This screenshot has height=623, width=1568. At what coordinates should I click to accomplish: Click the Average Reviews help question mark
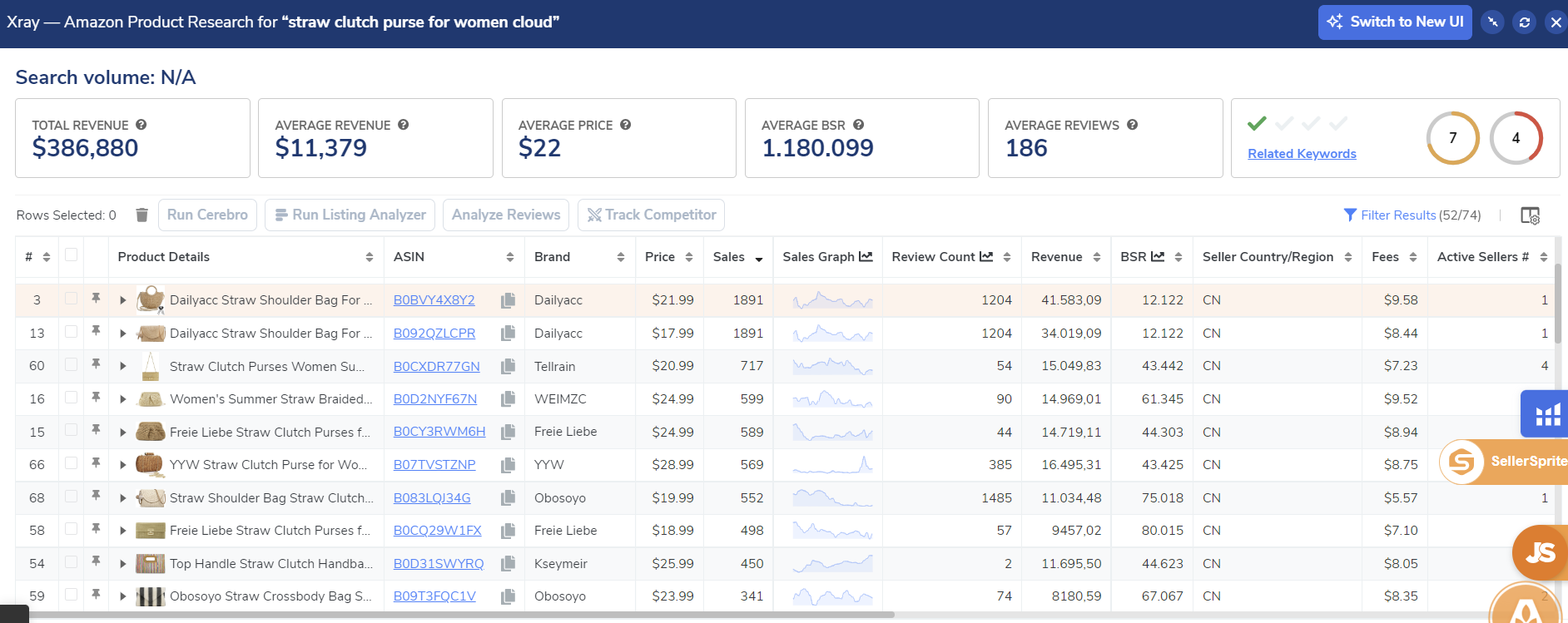pos(1132,125)
